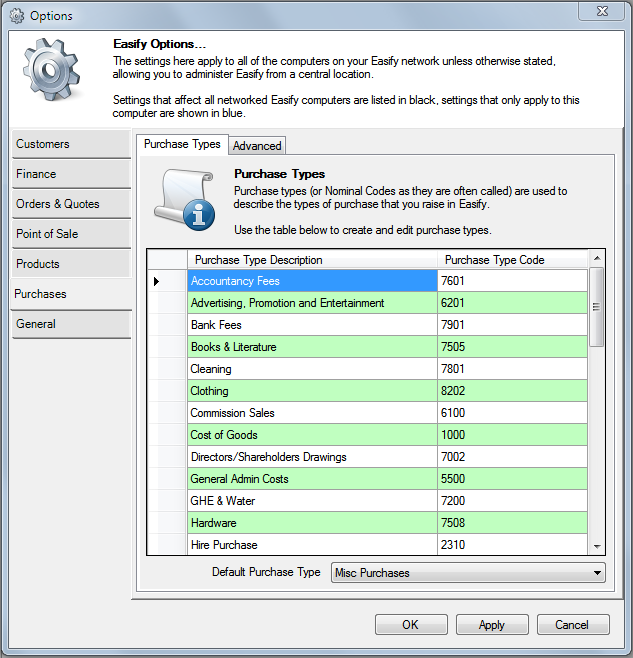Click the large Easify Options gear image

point(51,70)
